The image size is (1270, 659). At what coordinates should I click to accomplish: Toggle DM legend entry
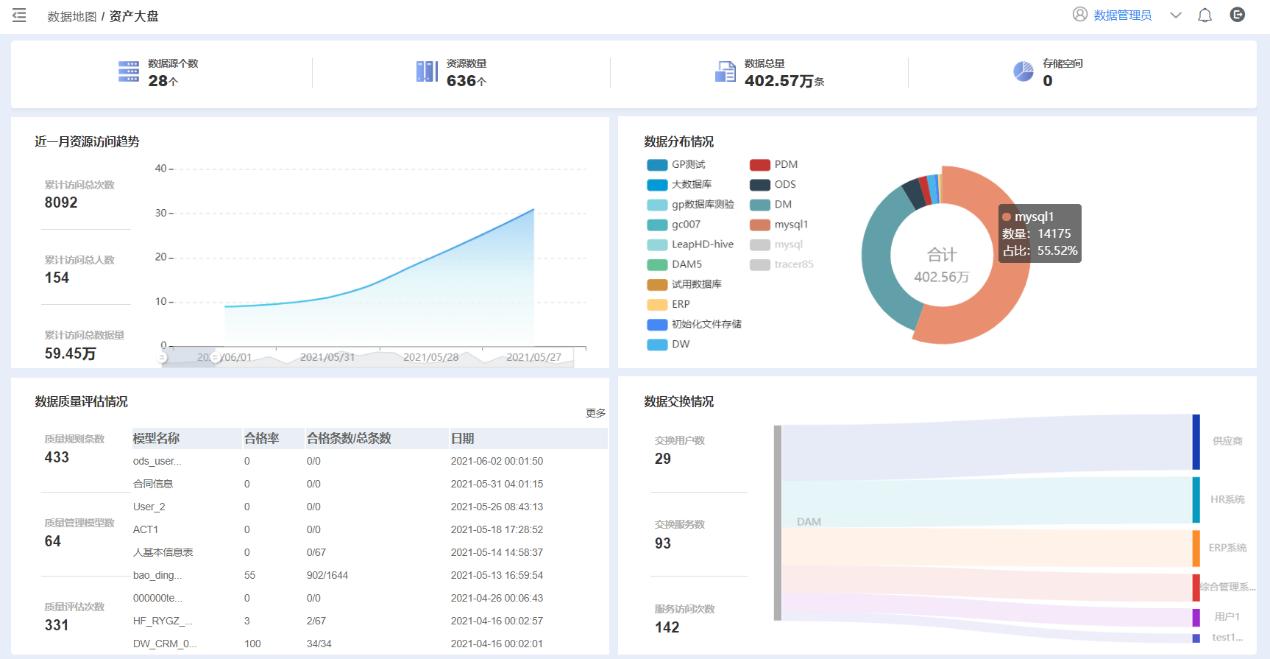771,205
